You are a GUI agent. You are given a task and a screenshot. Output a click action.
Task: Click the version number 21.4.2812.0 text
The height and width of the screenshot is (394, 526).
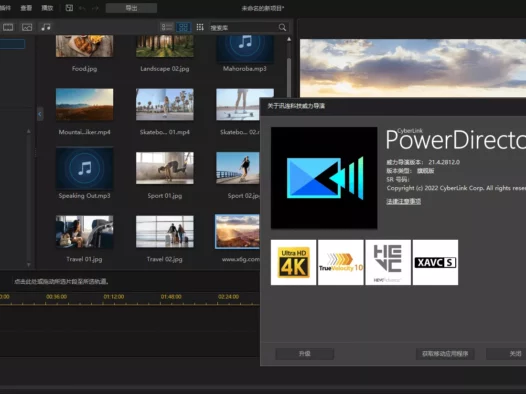point(444,162)
